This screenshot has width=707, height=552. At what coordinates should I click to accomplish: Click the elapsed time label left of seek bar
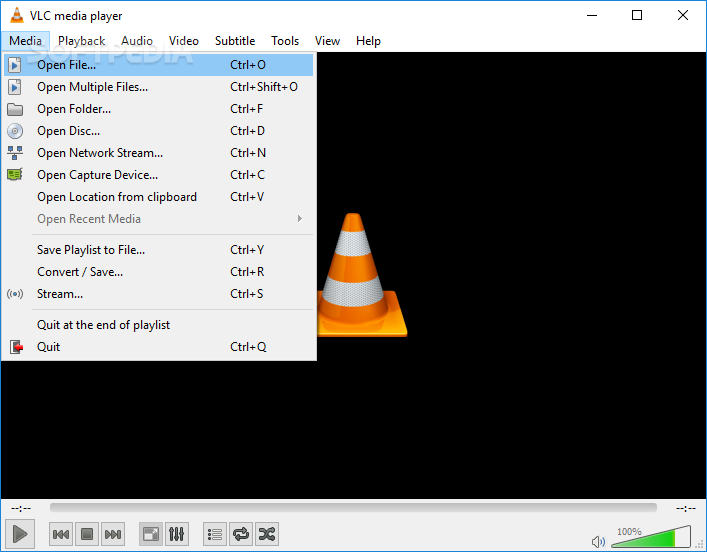click(x=21, y=508)
